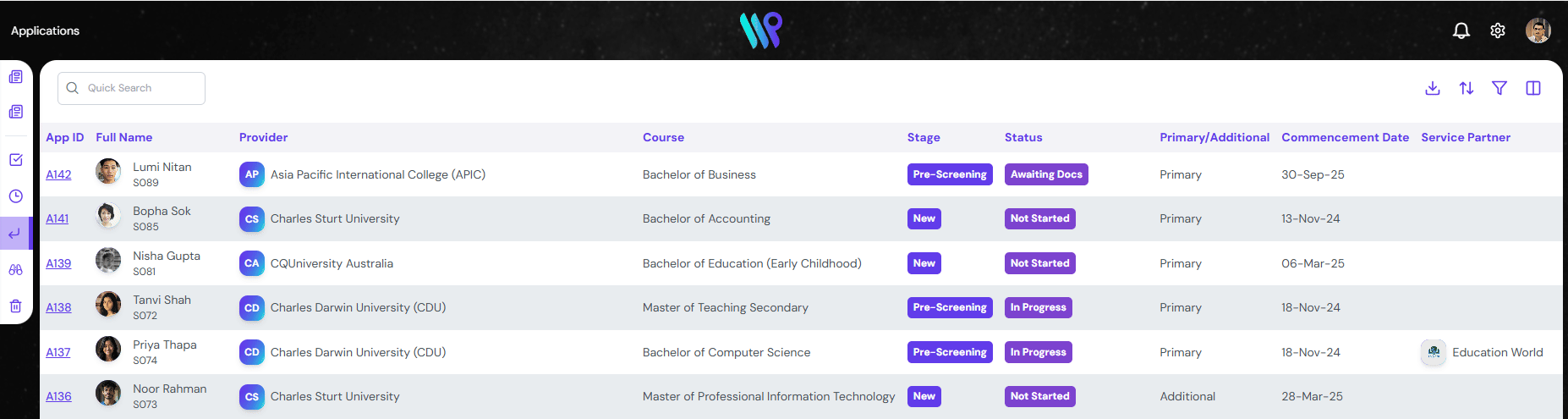Open application A142 link
The image size is (1568, 419).
(x=58, y=174)
